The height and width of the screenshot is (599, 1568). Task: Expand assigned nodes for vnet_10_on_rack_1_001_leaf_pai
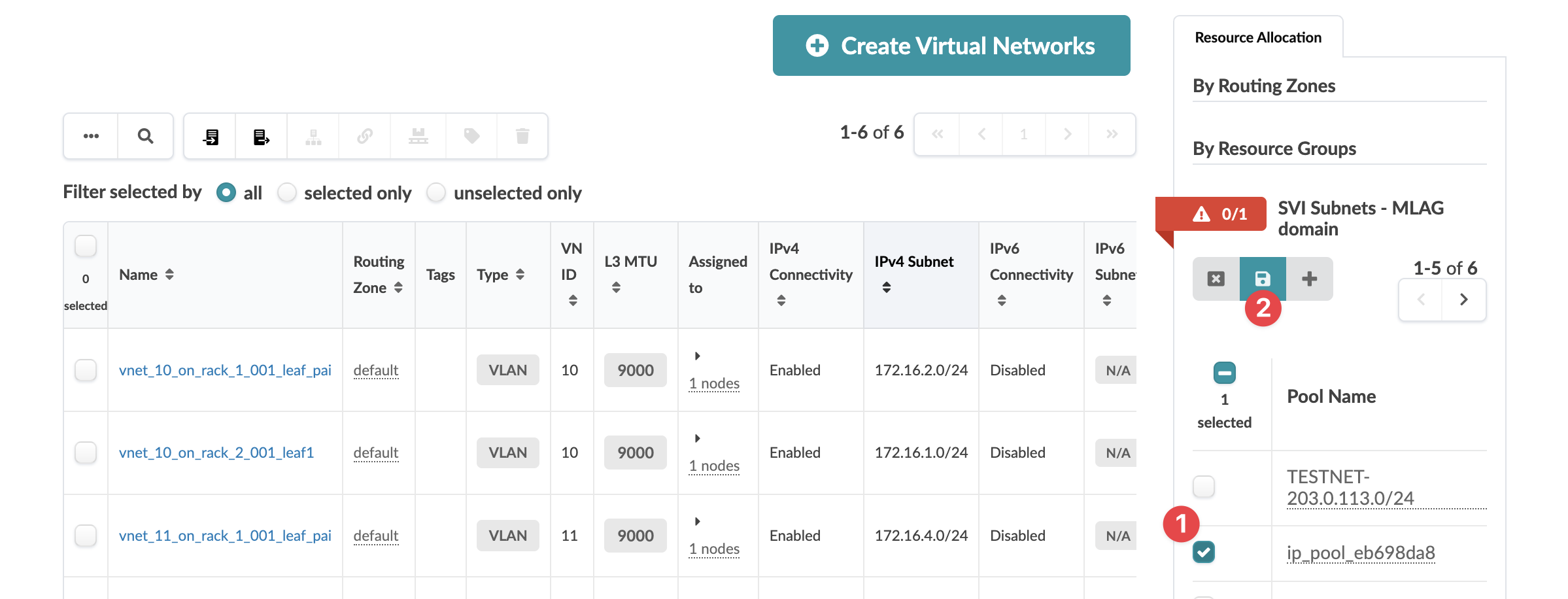[x=698, y=356]
